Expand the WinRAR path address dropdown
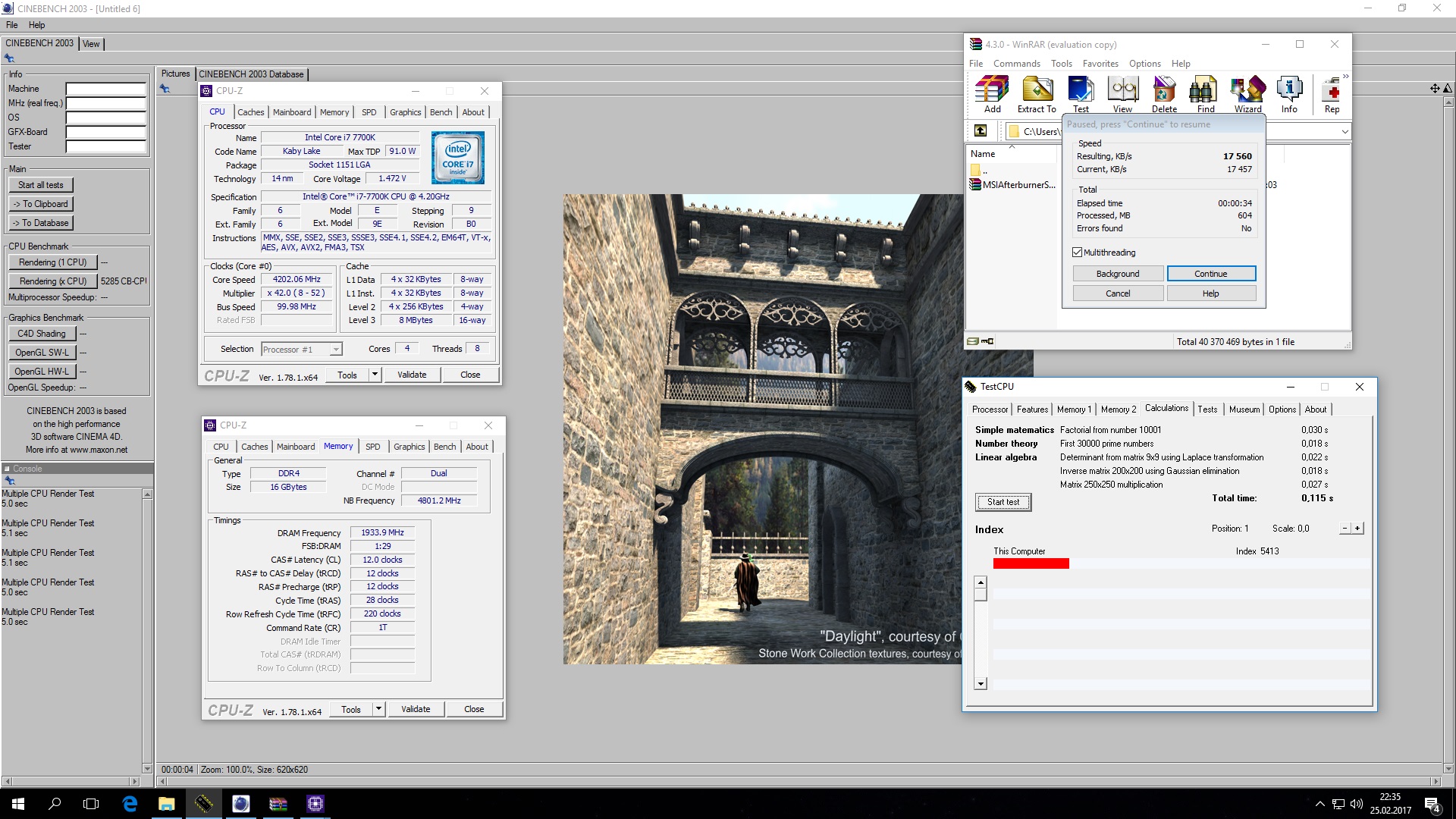The image size is (1456, 819). click(1345, 131)
